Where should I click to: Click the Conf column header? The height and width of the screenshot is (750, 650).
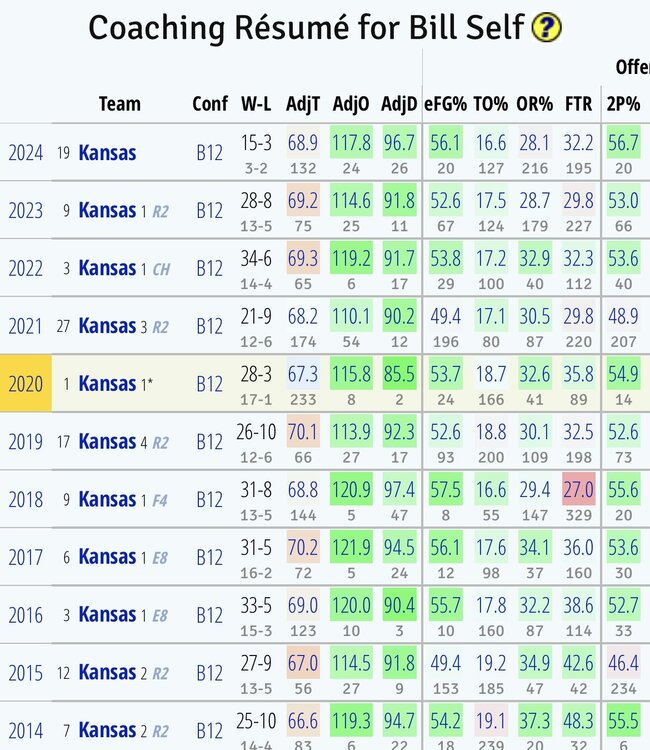209,104
